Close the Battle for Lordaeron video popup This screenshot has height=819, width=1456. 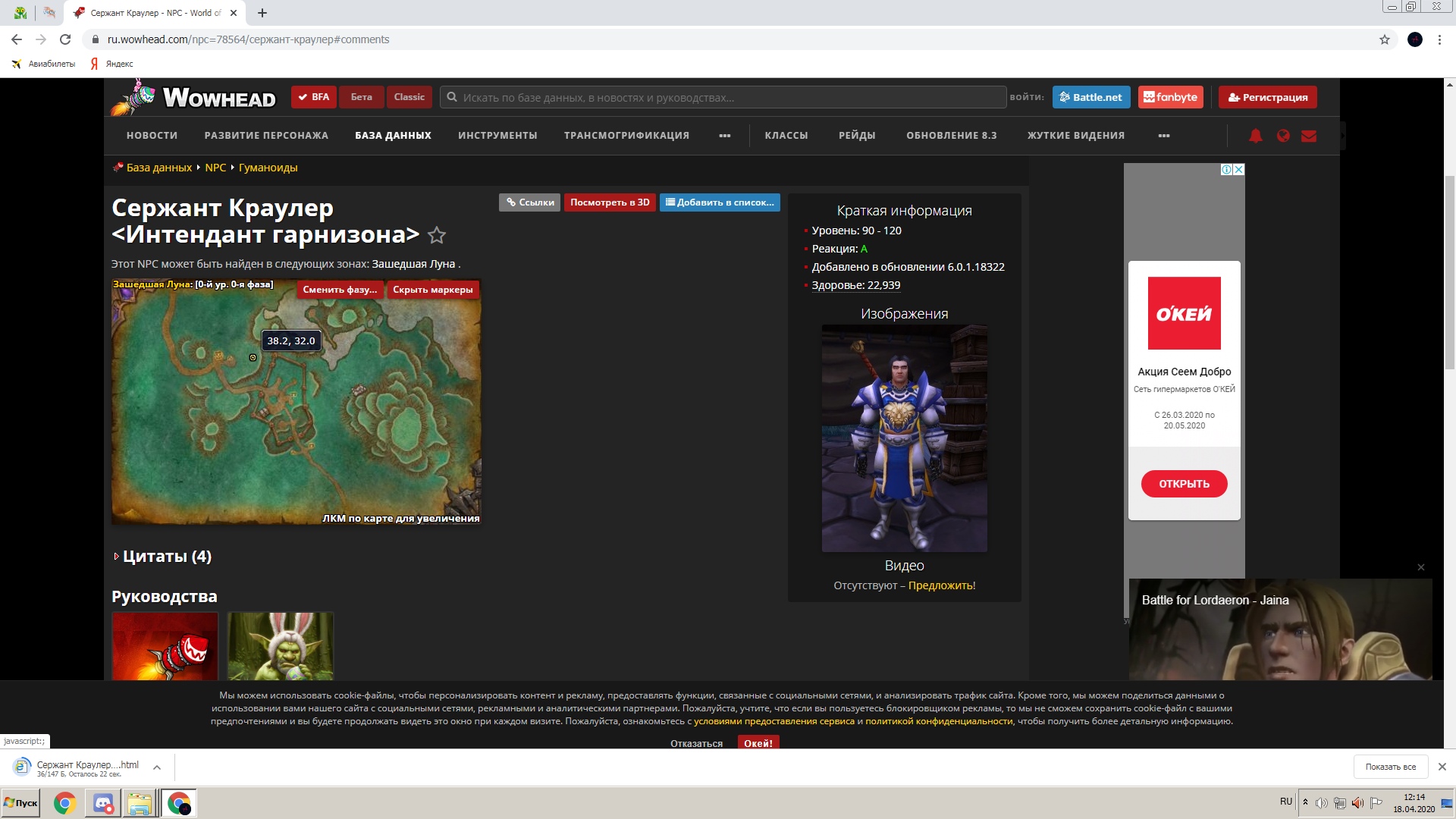1421,567
